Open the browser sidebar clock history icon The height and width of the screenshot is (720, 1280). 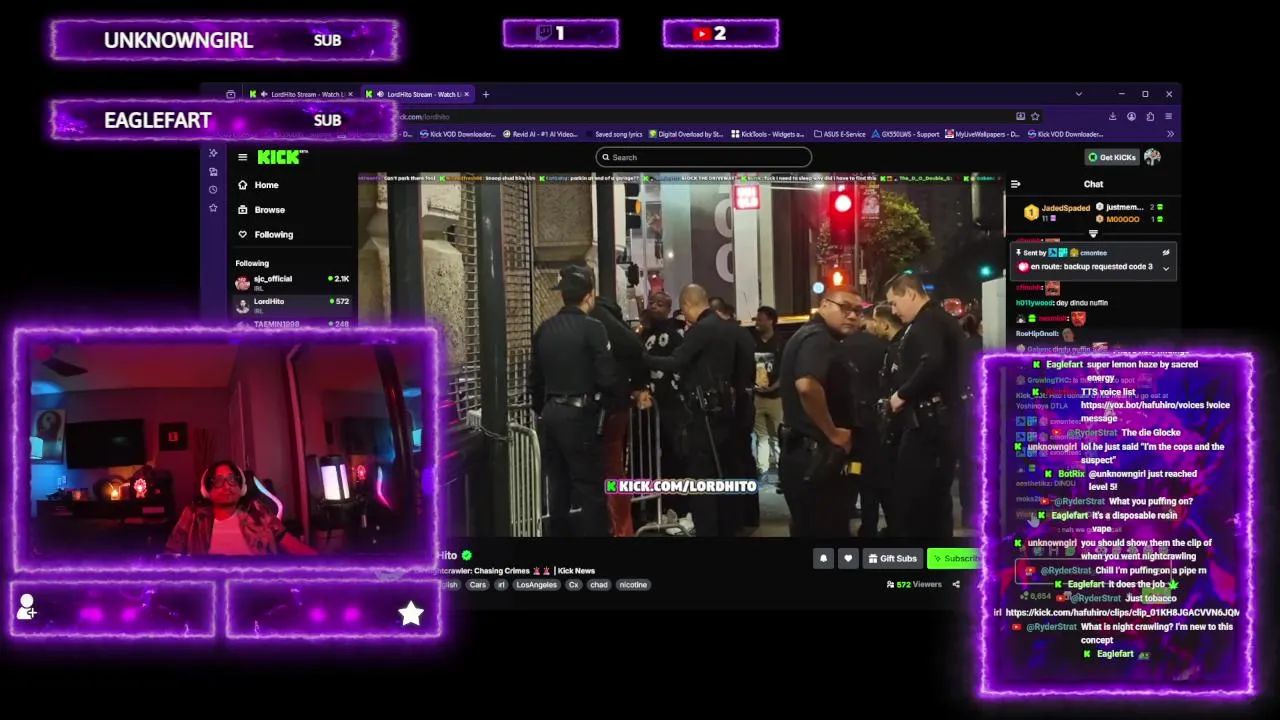tap(213, 190)
